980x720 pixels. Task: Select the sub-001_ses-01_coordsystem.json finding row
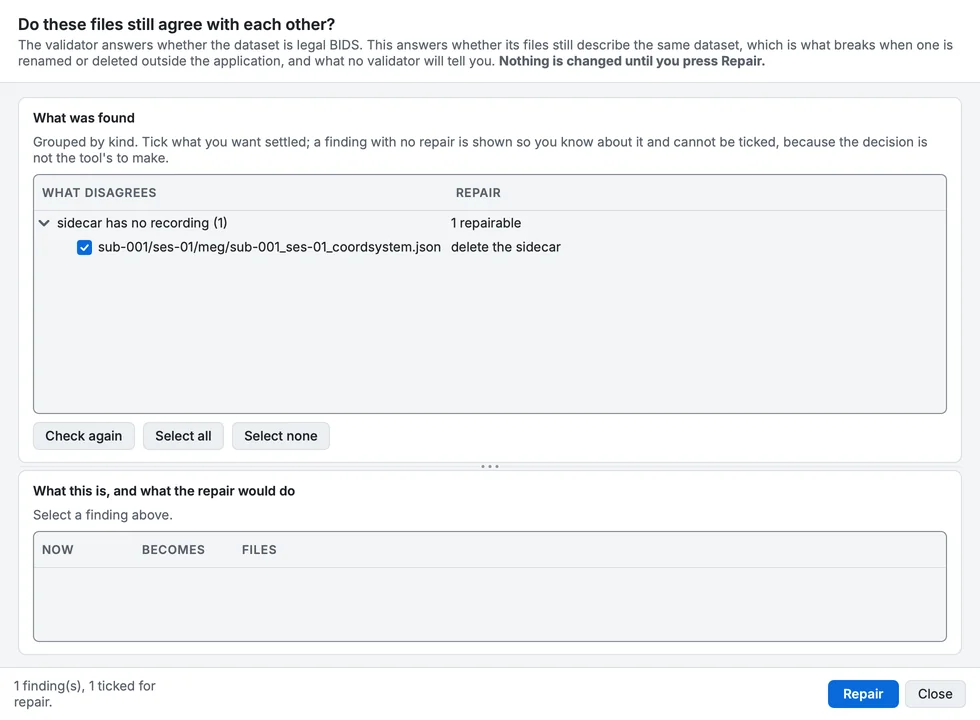click(x=490, y=248)
